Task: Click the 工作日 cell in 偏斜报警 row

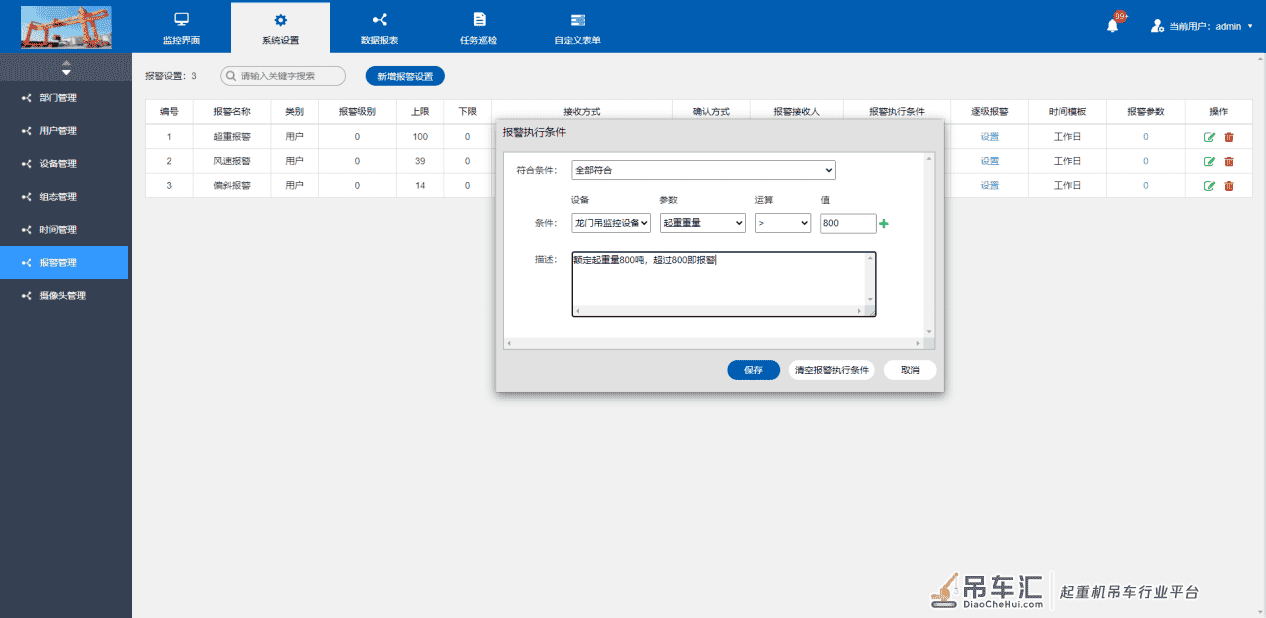Action: [x=1067, y=186]
